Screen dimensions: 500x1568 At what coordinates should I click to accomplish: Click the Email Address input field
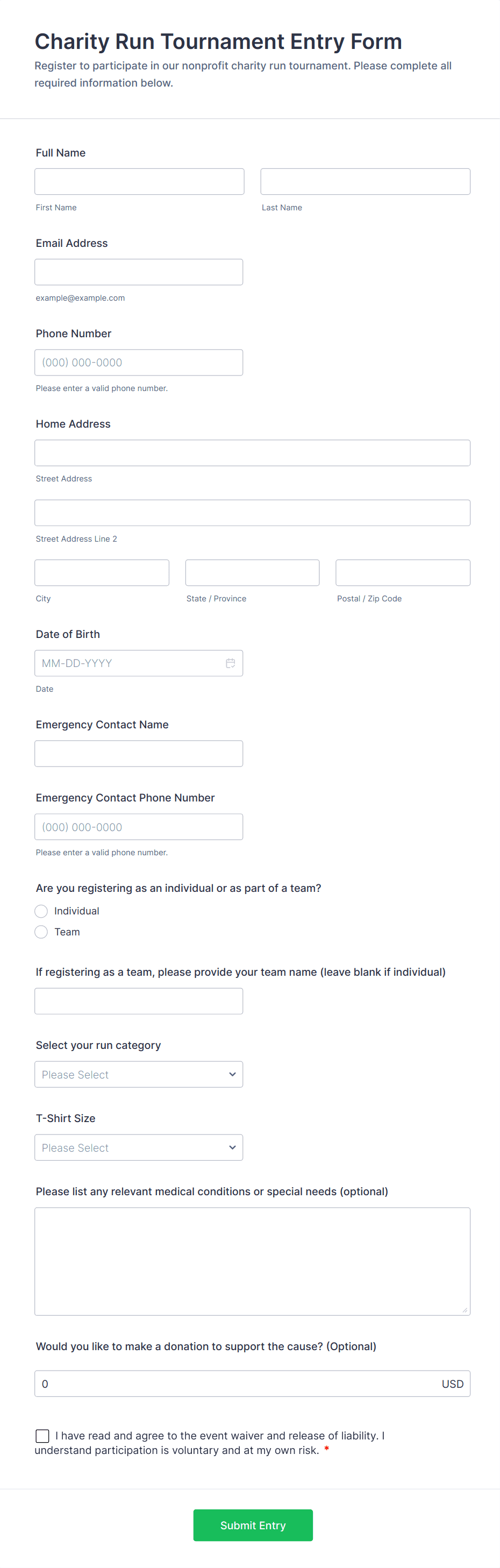pyautogui.click(x=139, y=272)
